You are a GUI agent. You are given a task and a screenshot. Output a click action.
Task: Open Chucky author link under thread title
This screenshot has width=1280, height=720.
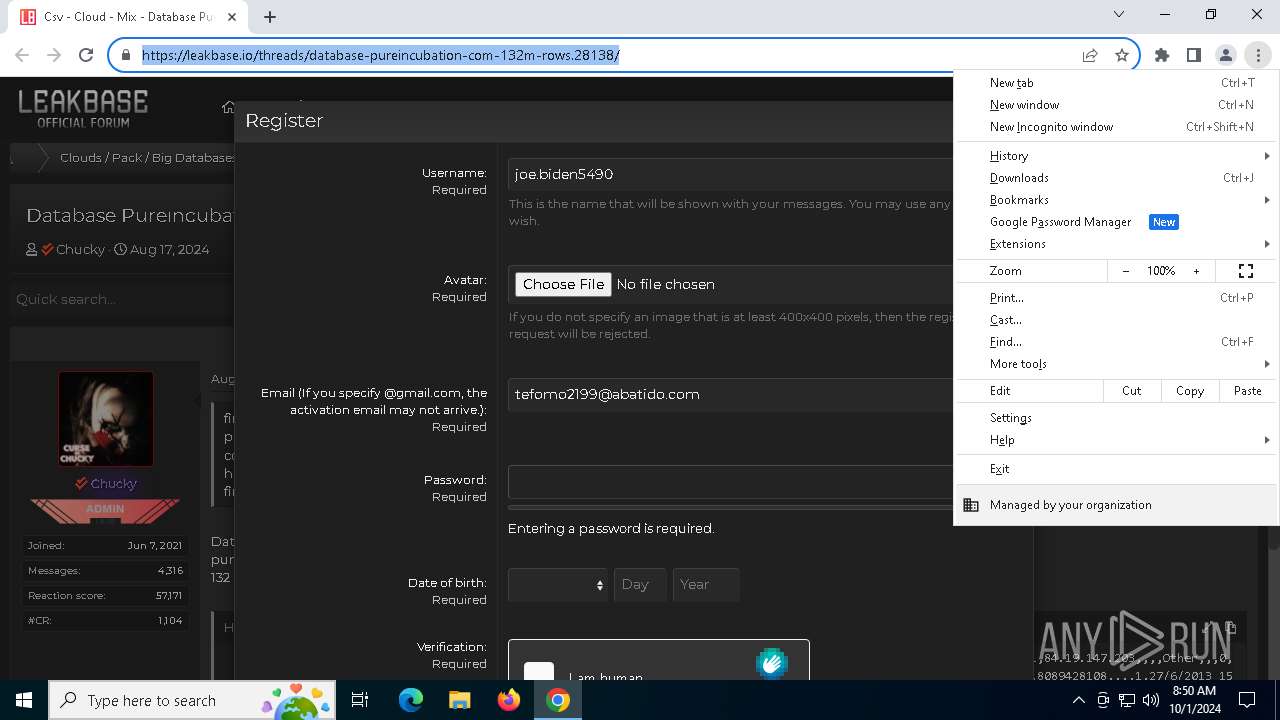(81, 249)
